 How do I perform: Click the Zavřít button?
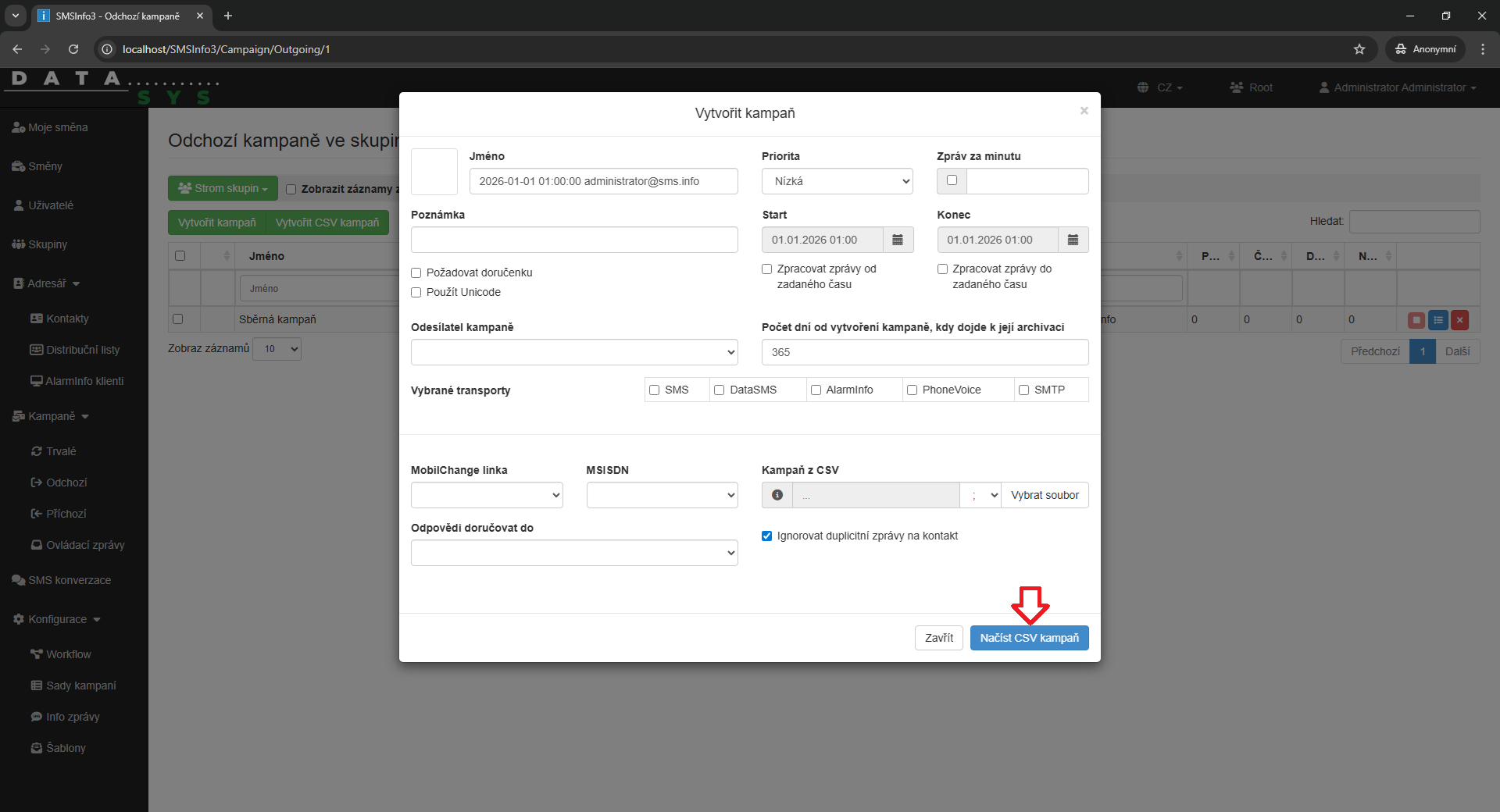click(938, 638)
